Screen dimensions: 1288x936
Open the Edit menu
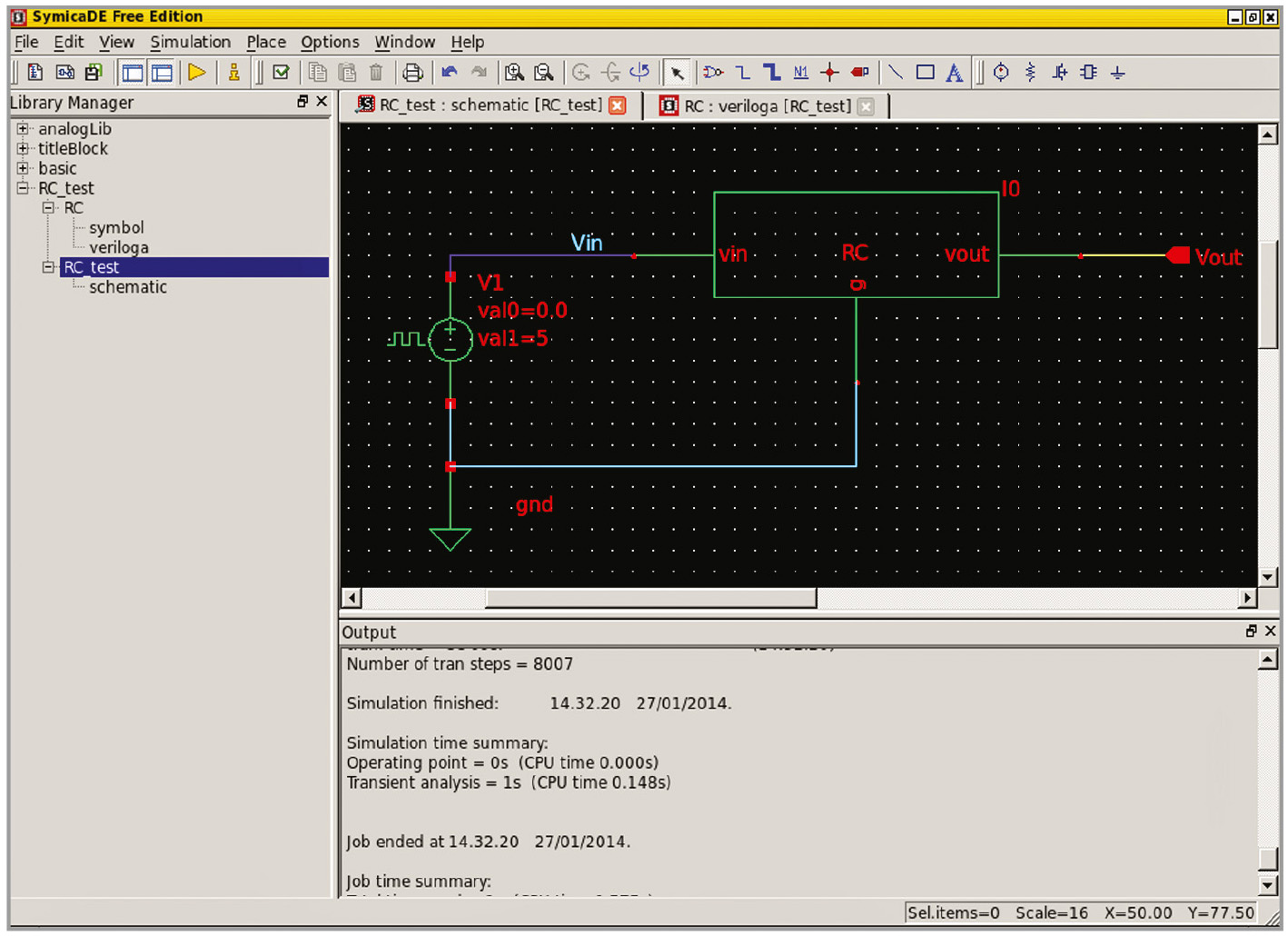point(68,42)
